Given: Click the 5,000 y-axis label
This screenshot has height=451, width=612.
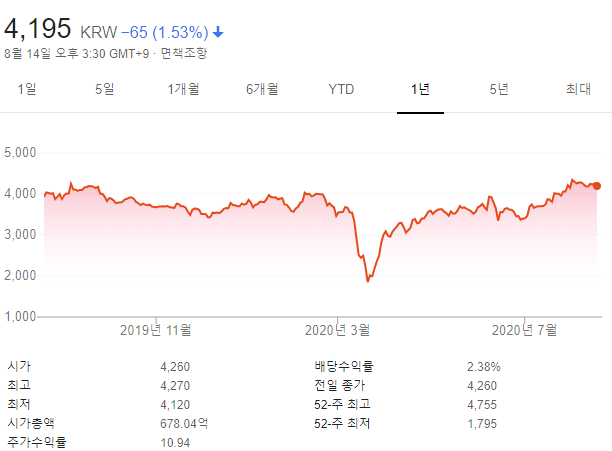Looking at the screenshot, I should point(20,152).
